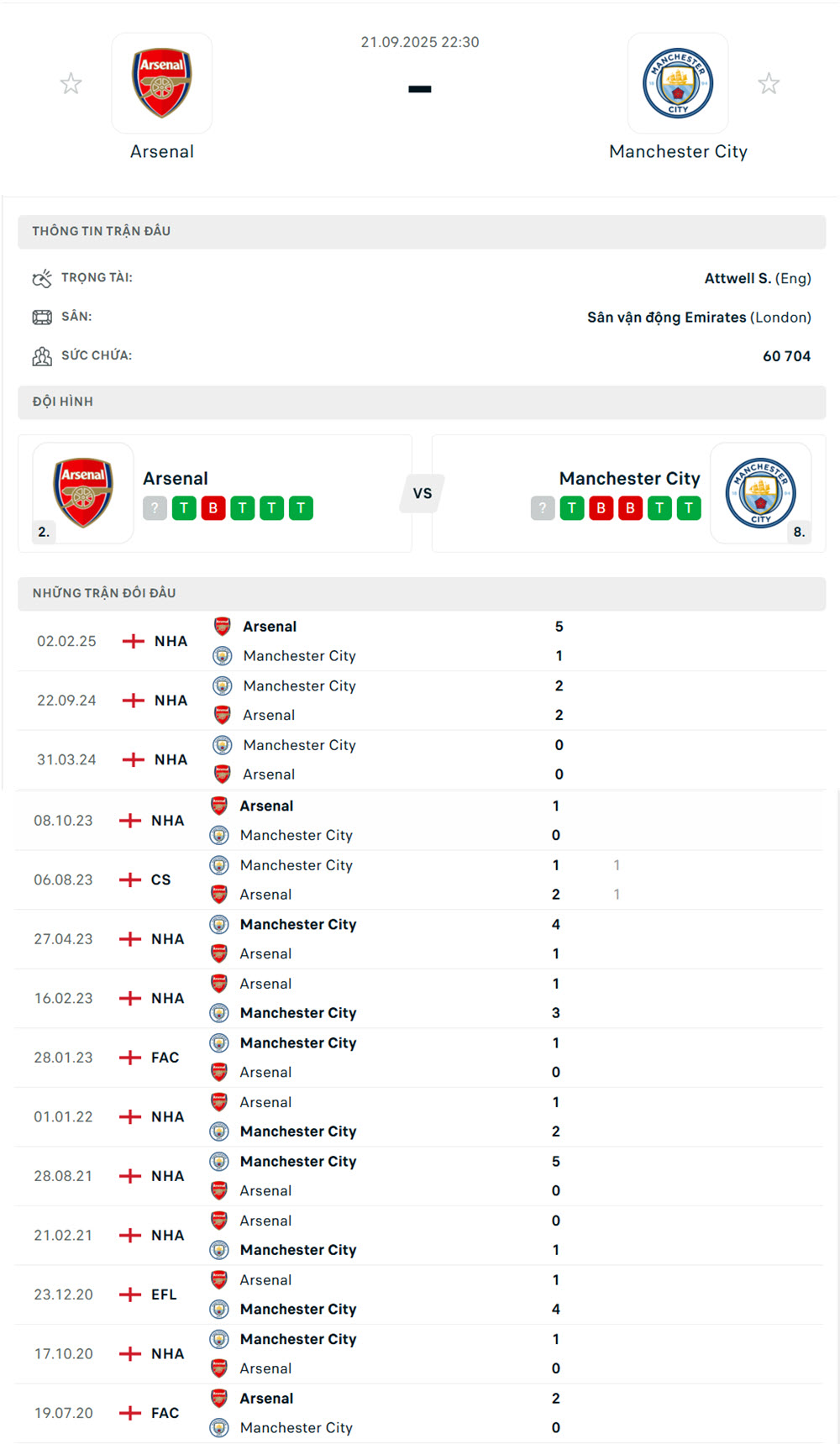Image resolution: width=840 pixels, height=1444 pixels.
Task: Toggle the favorite star next to Manchester City
Action: [x=769, y=83]
